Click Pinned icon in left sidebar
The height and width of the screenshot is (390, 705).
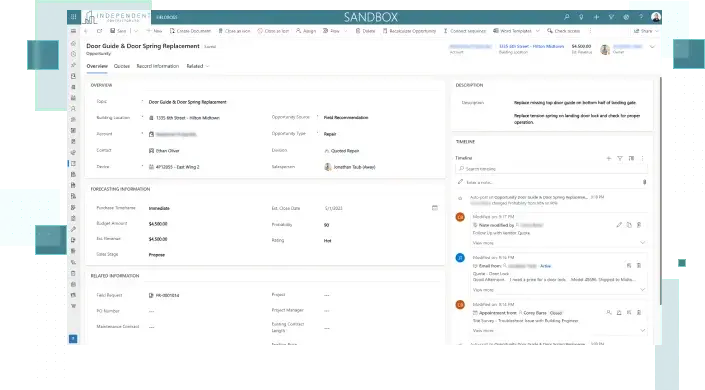pyautogui.click(x=73, y=65)
